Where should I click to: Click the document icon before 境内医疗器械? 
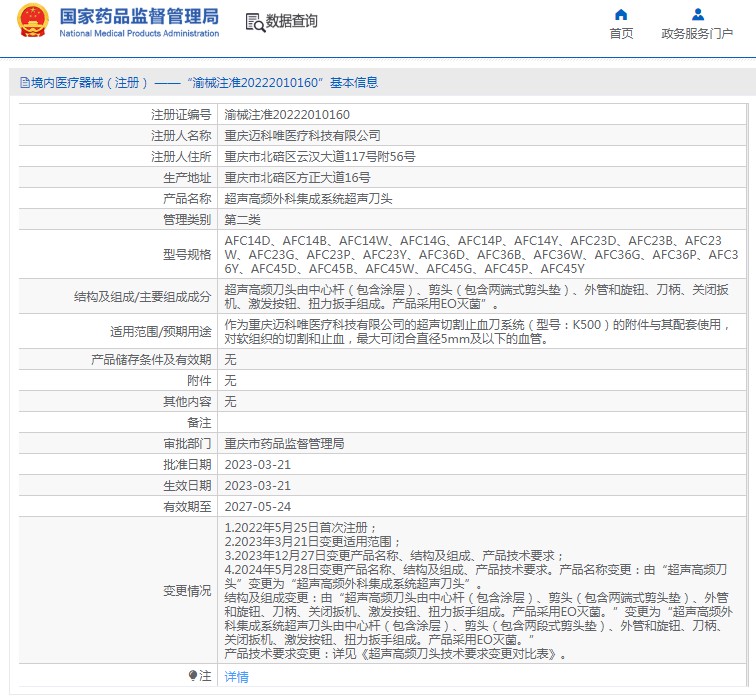(x=25, y=82)
